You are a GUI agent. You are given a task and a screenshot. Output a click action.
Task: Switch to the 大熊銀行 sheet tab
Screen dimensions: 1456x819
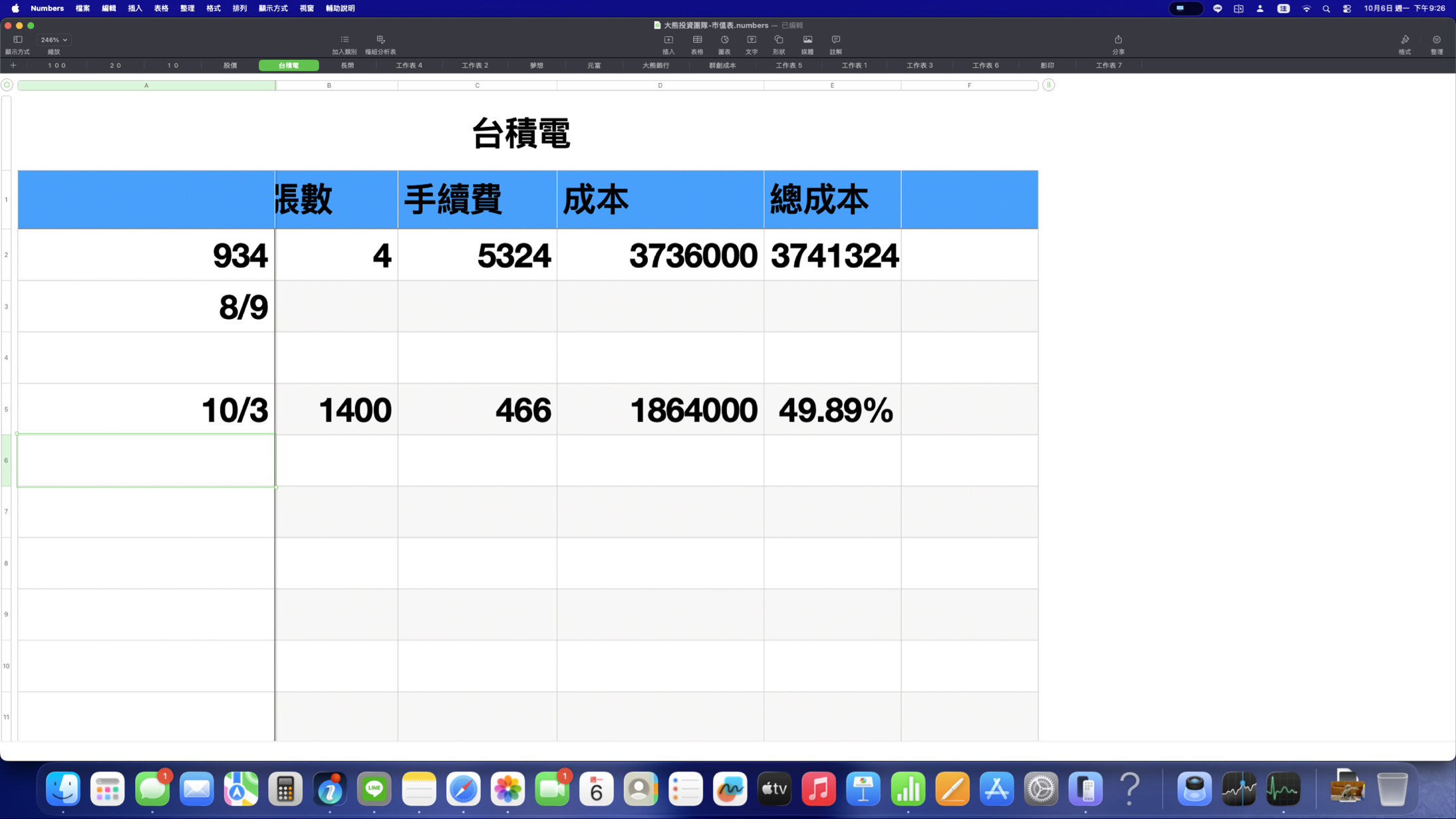(x=656, y=66)
